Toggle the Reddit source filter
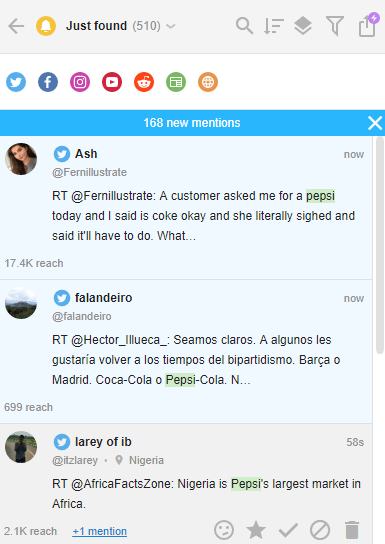This screenshot has width=385, height=544. (144, 82)
